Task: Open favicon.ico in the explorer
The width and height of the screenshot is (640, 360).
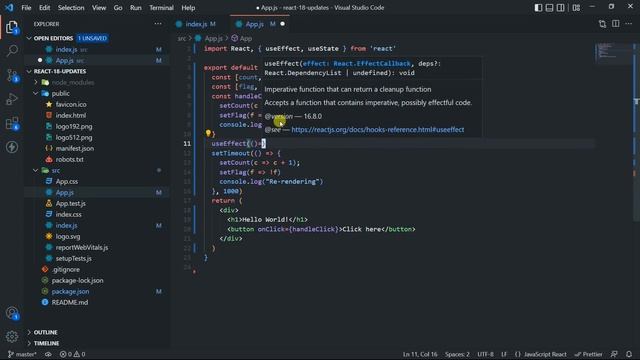Action: [71, 104]
